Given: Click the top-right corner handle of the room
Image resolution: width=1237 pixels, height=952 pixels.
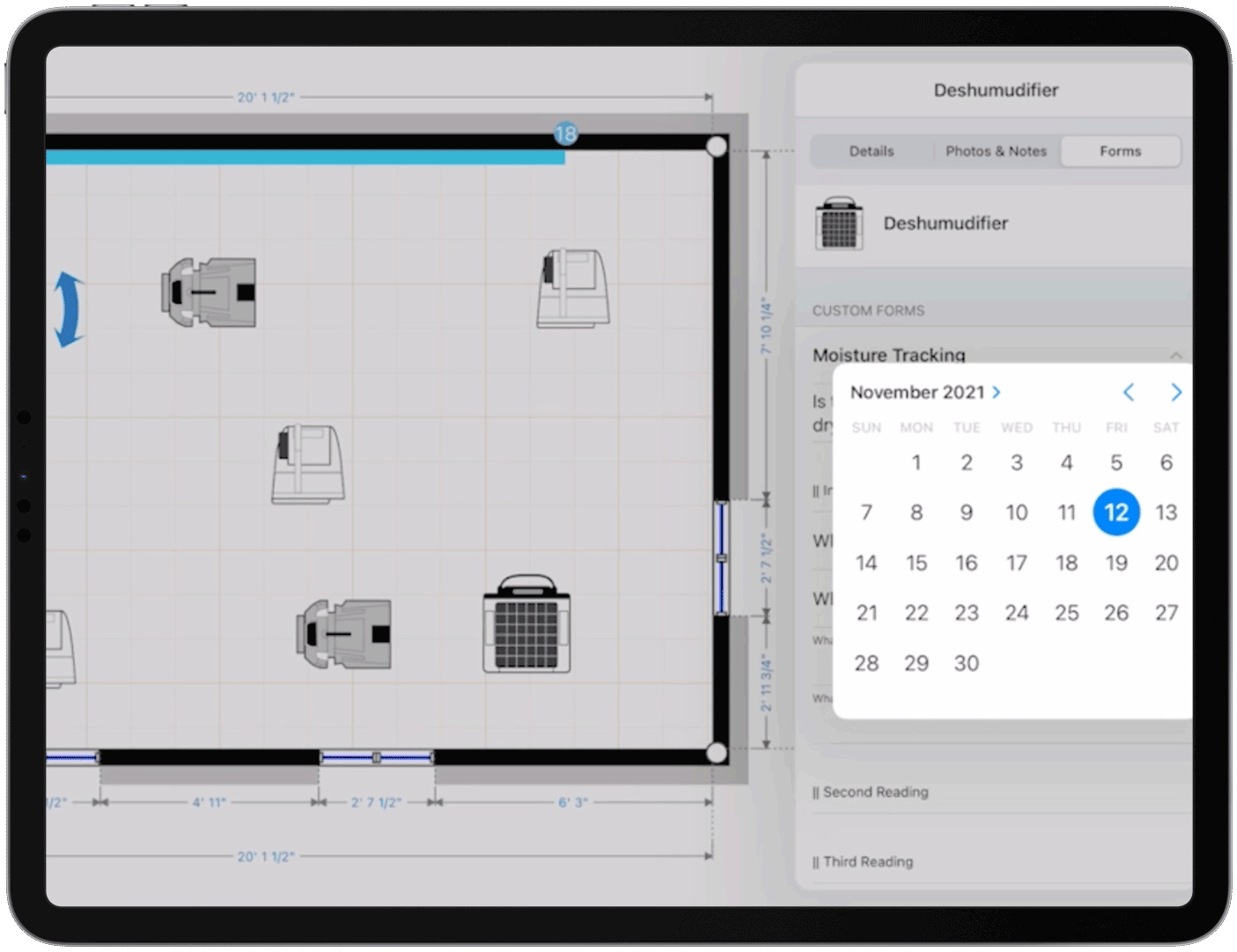Looking at the screenshot, I should tap(718, 145).
